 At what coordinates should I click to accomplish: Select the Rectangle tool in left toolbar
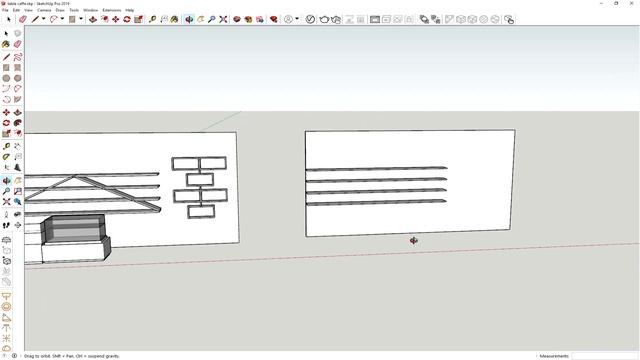6,68
